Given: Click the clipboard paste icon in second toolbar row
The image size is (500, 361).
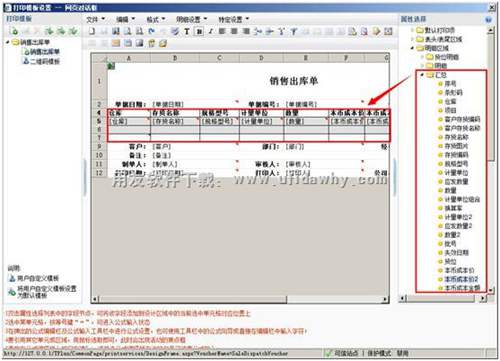Looking at the screenshot, I should click(152, 43).
